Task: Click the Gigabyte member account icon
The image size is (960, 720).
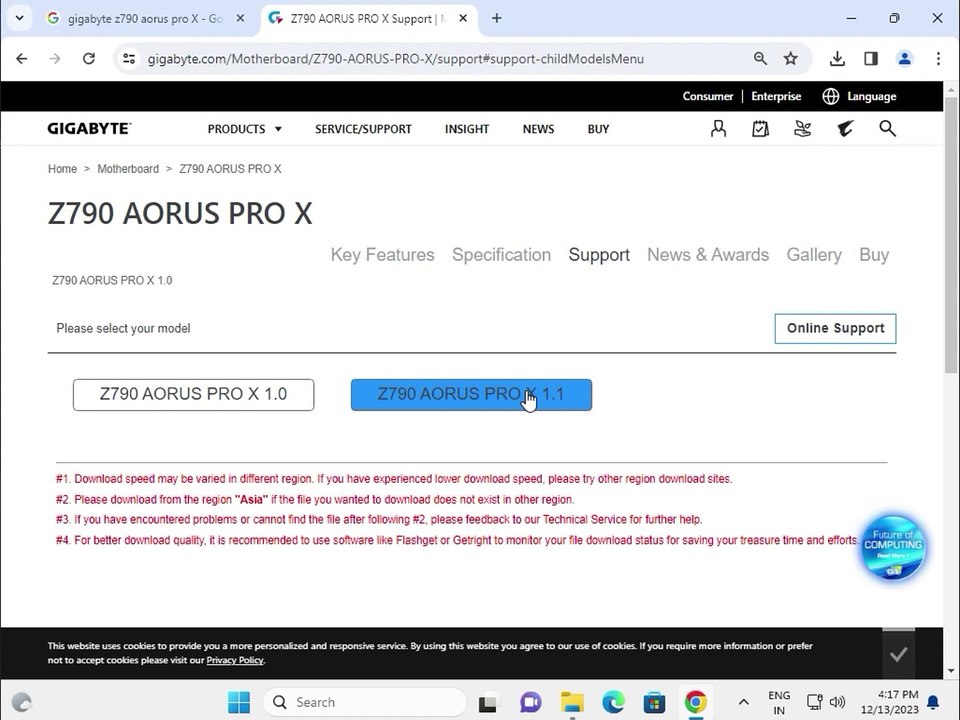Action: click(x=718, y=129)
